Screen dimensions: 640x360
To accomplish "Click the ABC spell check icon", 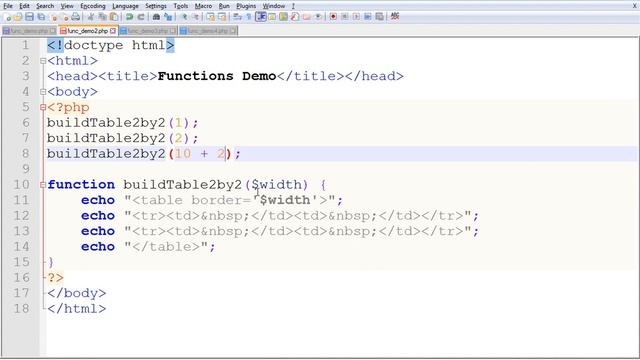I will 395,16.
